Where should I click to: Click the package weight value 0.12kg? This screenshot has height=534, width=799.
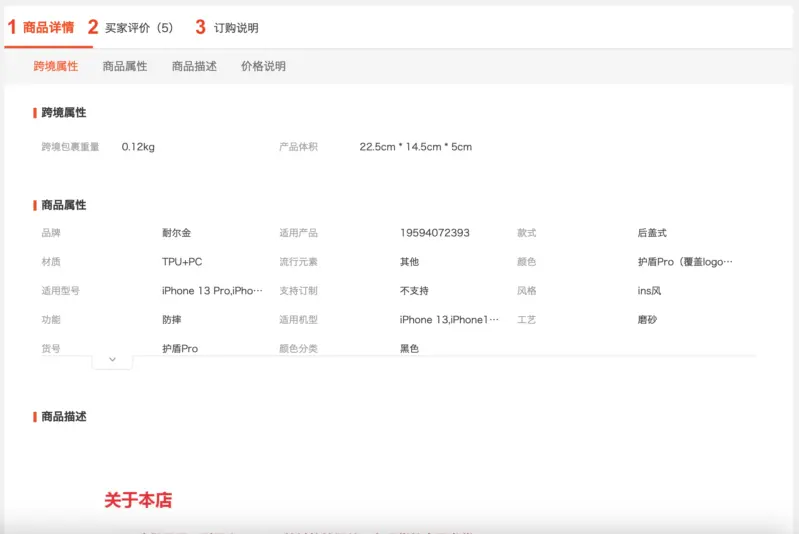pos(138,147)
